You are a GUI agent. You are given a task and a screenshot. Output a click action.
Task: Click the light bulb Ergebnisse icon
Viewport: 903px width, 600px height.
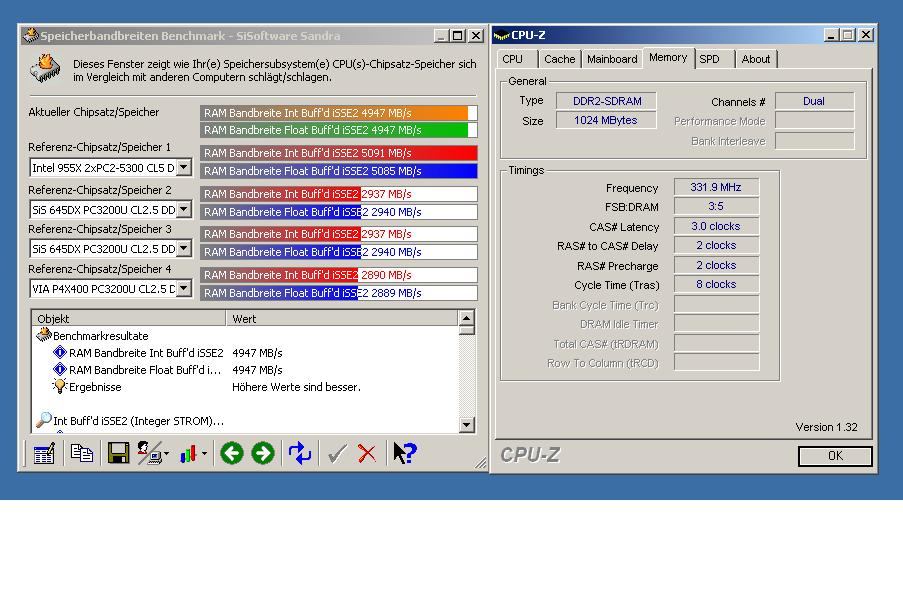pos(60,386)
